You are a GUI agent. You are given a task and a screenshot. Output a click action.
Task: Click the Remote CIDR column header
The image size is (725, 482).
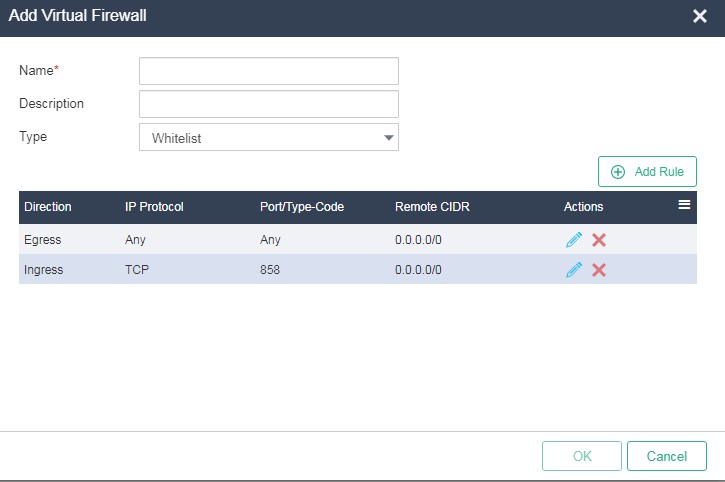[432, 207]
